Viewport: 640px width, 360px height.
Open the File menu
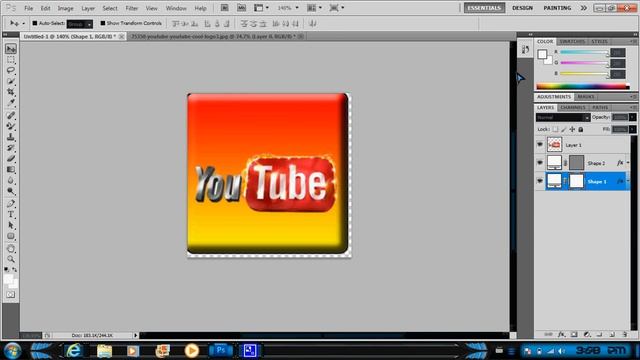[x=29, y=8]
